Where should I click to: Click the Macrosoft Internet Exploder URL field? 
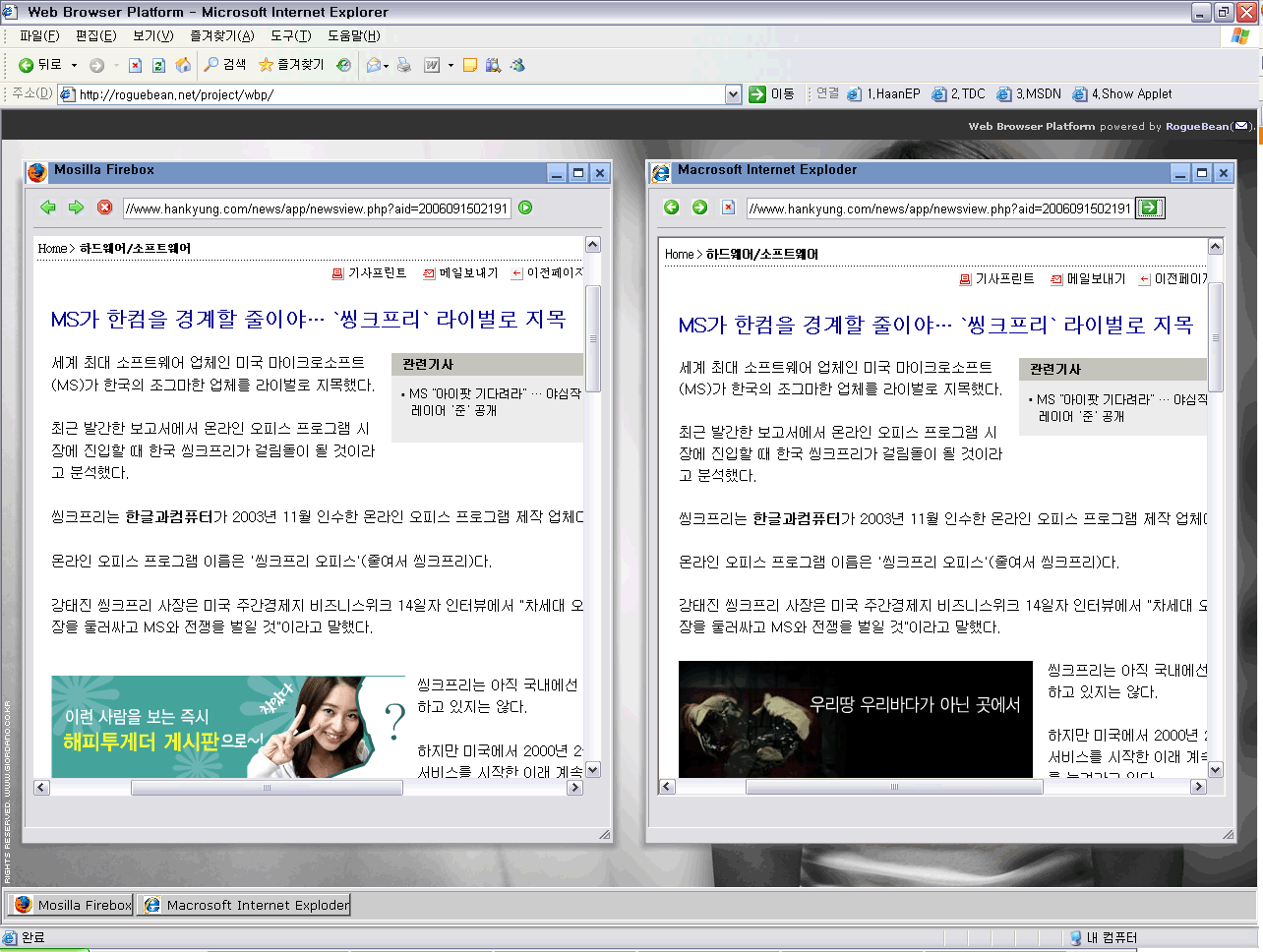coord(939,208)
